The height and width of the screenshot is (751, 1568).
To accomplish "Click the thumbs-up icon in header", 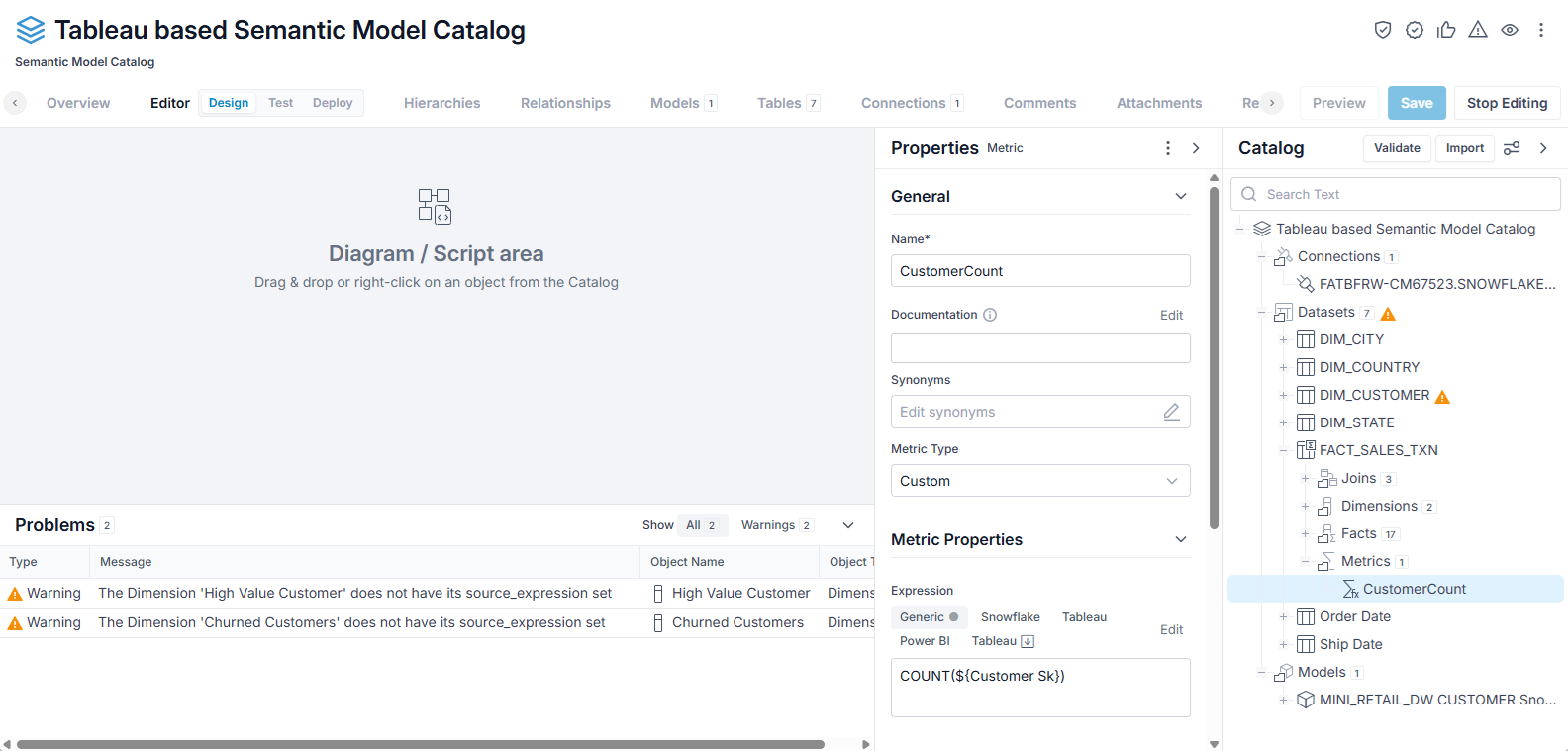I will 1446,30.
